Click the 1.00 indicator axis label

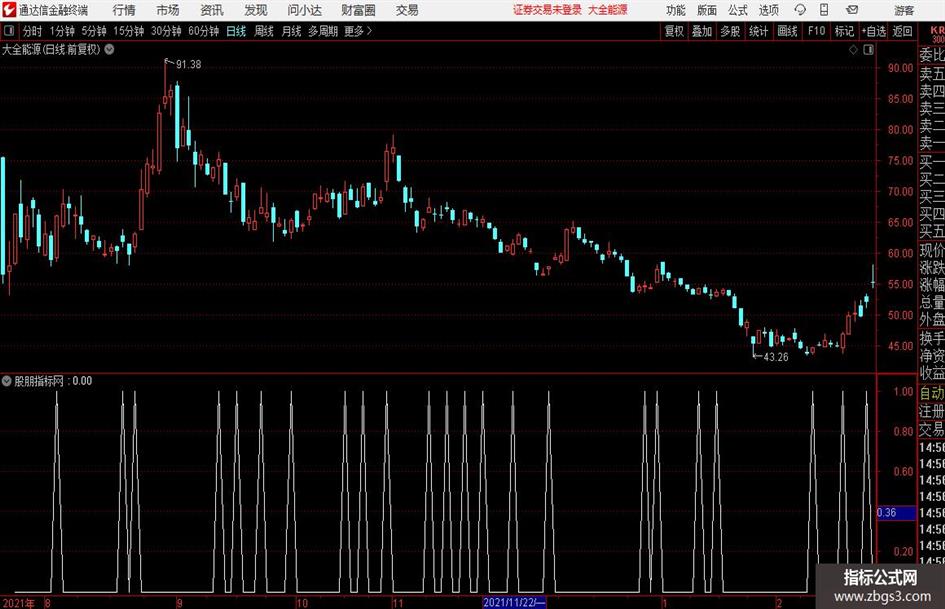point(903,391)
